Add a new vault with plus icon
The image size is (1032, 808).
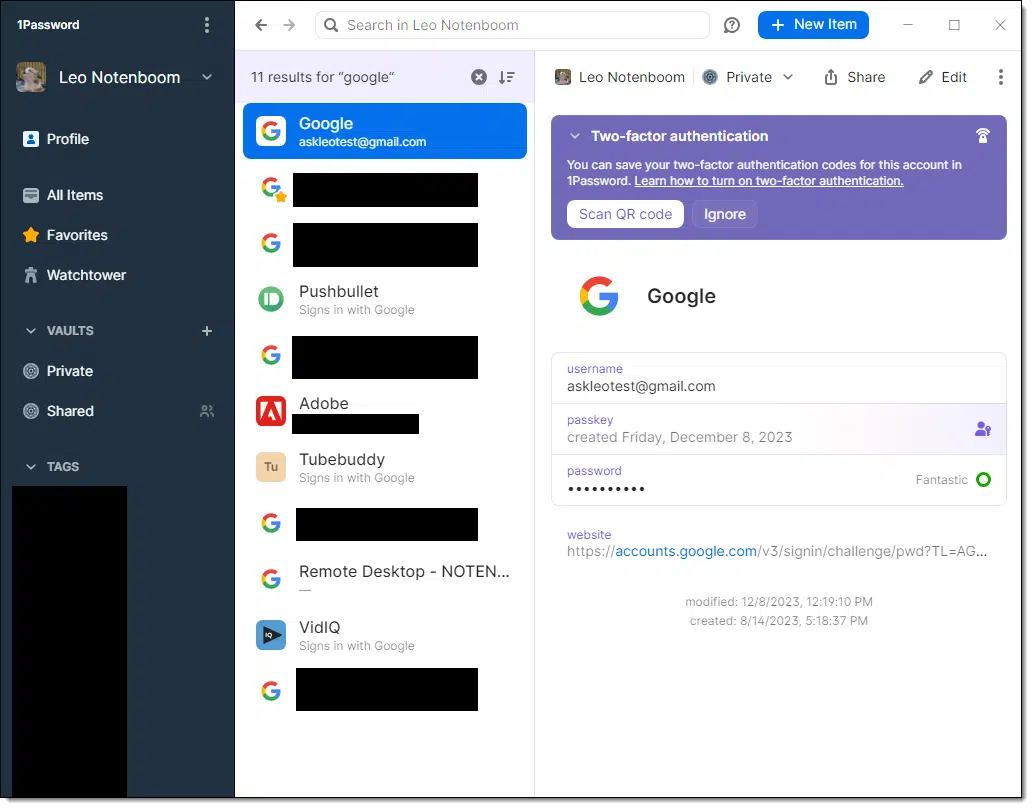(207, 331)
